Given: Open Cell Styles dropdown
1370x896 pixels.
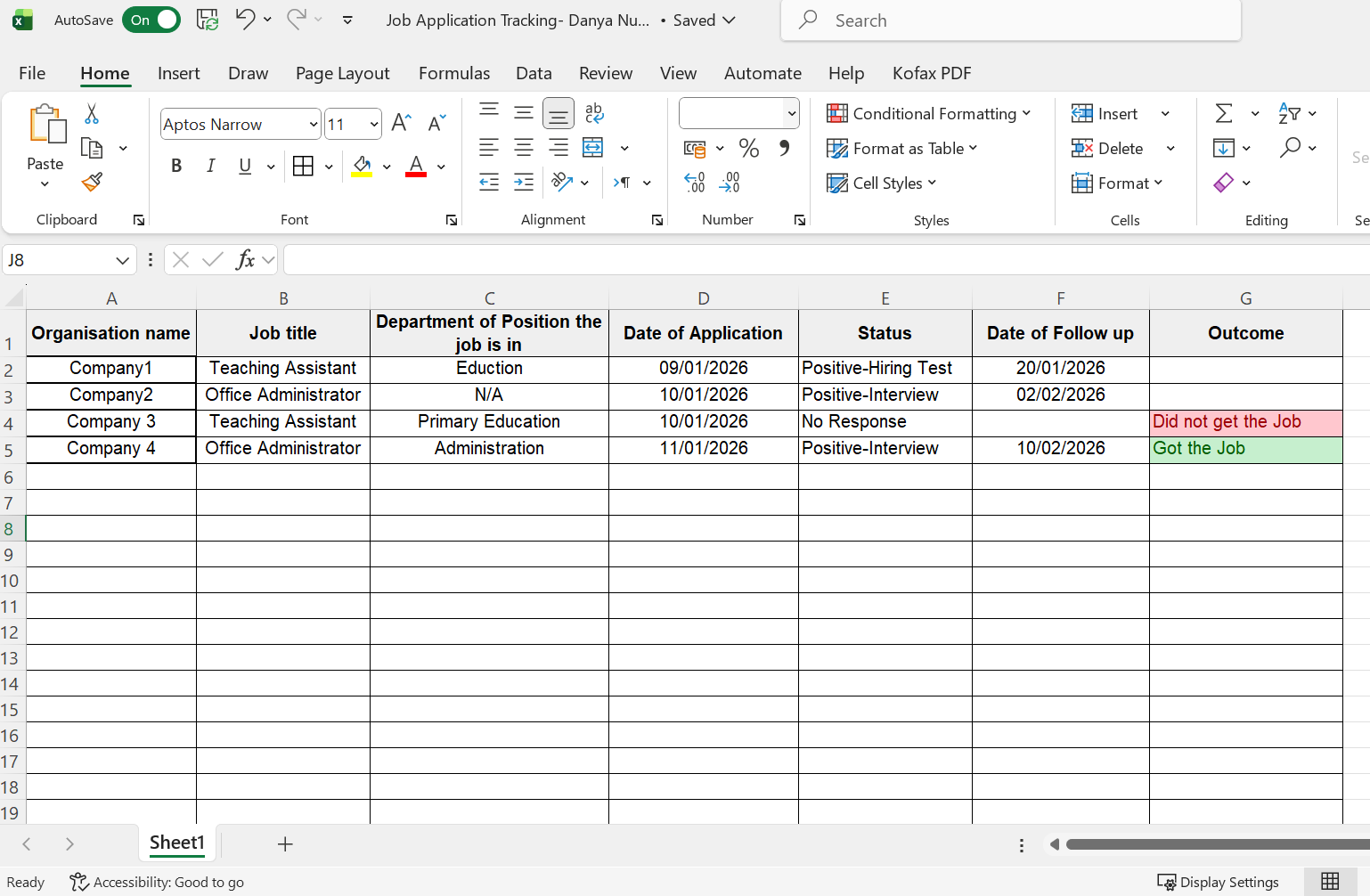Looking at the screenshot, I should click(882, 183).
